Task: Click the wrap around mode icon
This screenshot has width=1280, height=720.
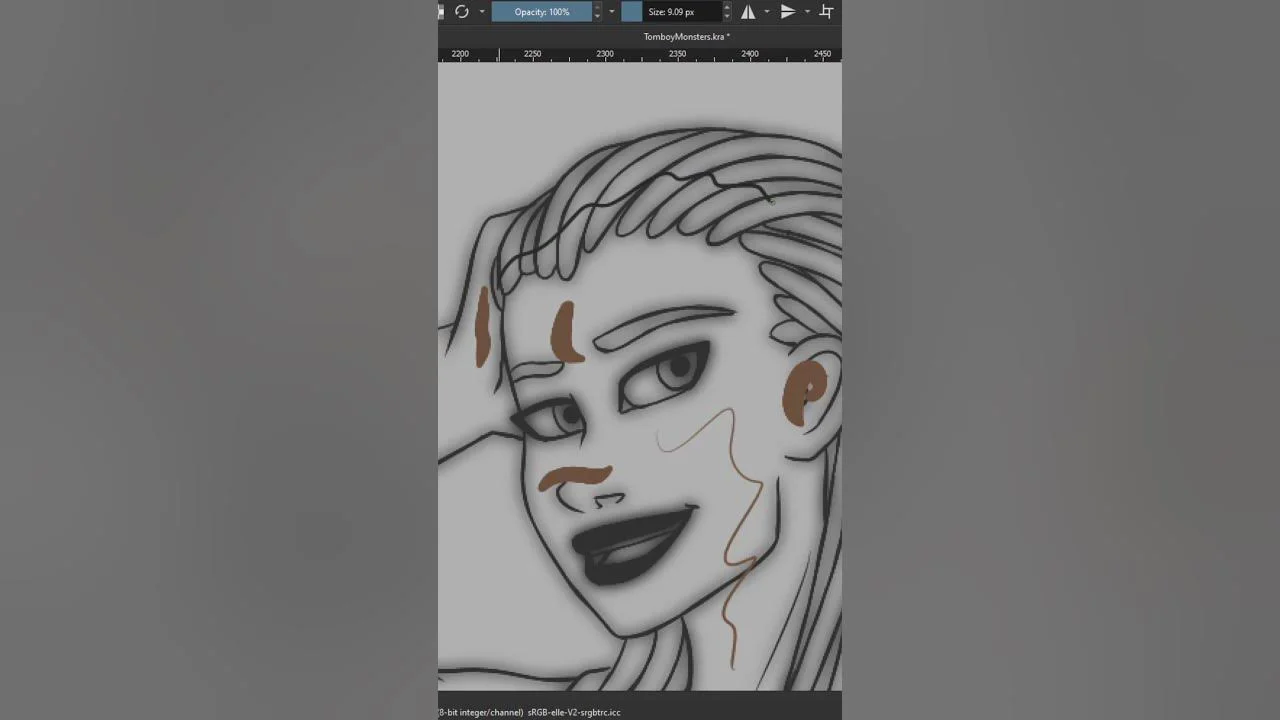Action: (x=826, y=12)
